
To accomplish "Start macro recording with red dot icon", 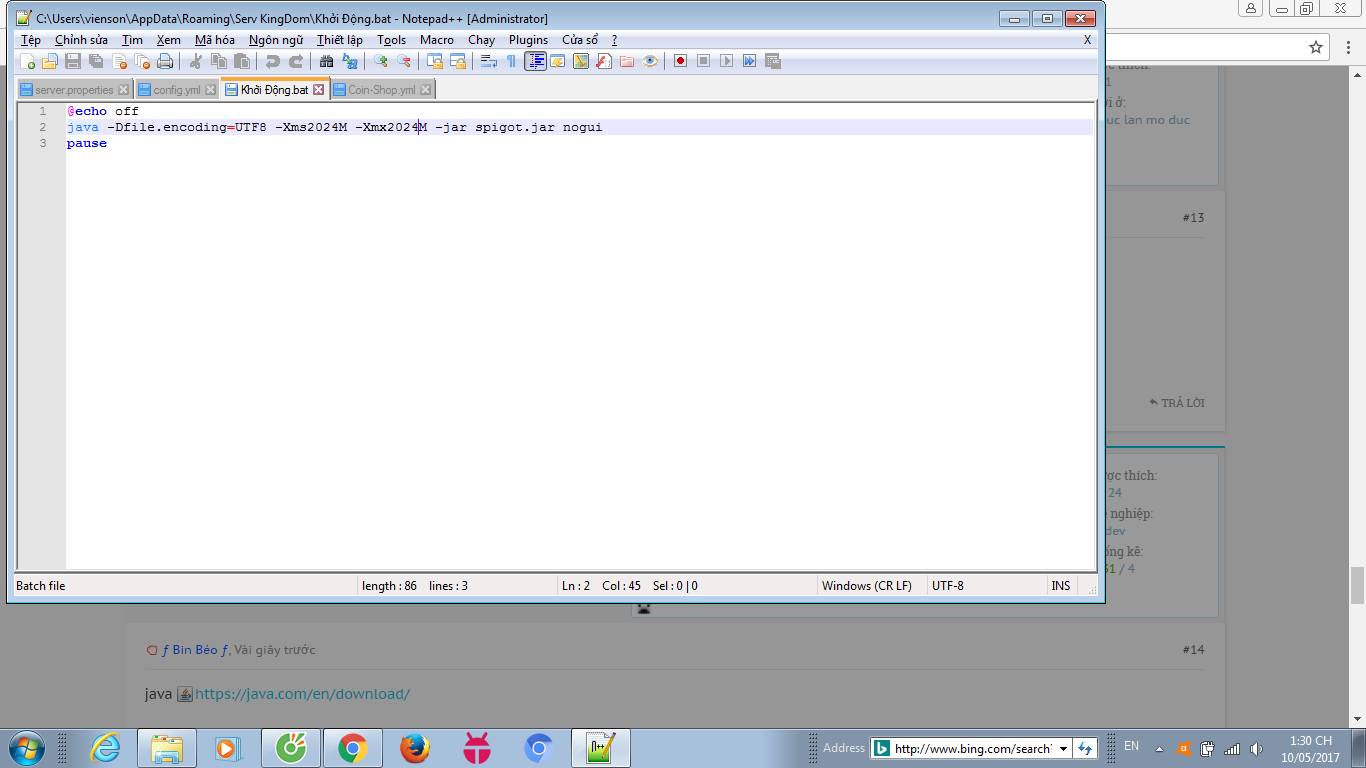I will (680, 61).
